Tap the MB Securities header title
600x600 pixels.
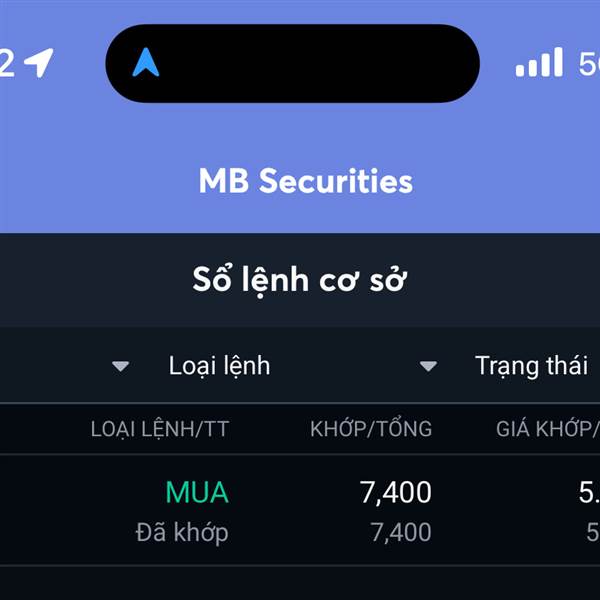(x=305, y=181)
